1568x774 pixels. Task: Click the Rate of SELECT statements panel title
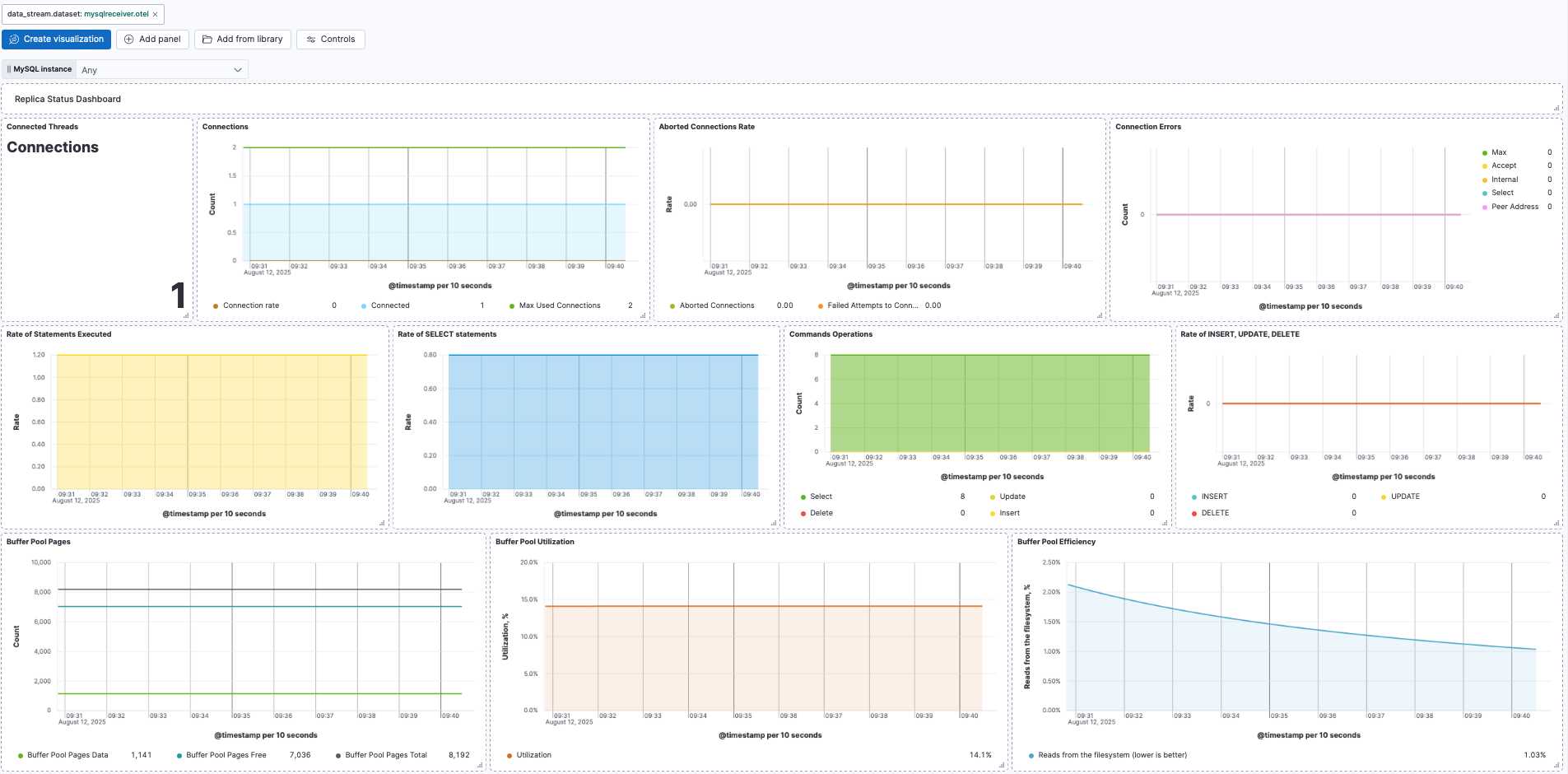(x=447, y=334)
